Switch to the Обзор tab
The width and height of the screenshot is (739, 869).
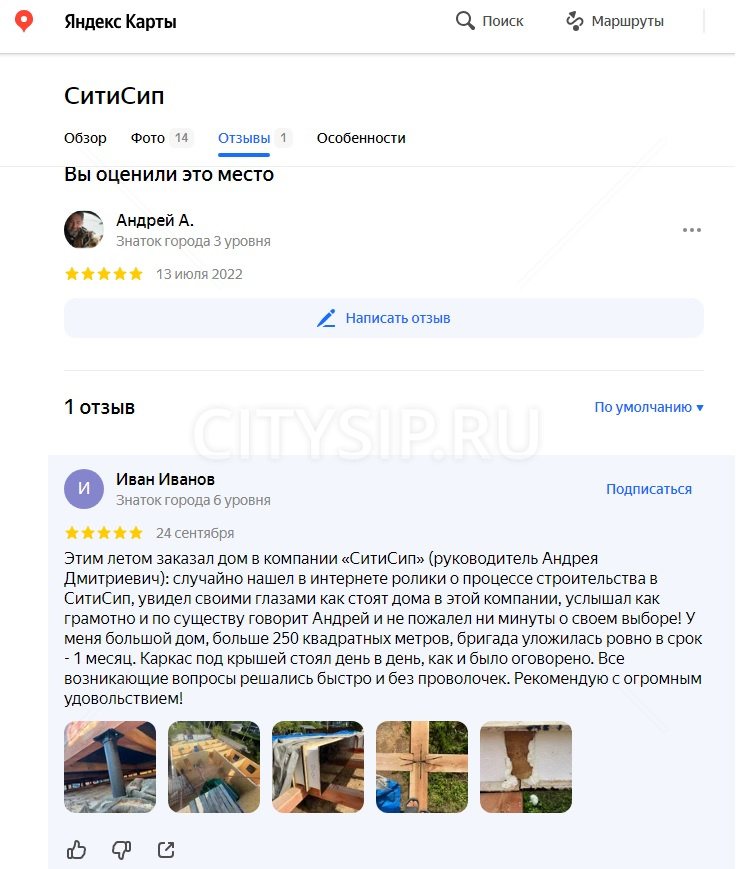click(85, 138)
